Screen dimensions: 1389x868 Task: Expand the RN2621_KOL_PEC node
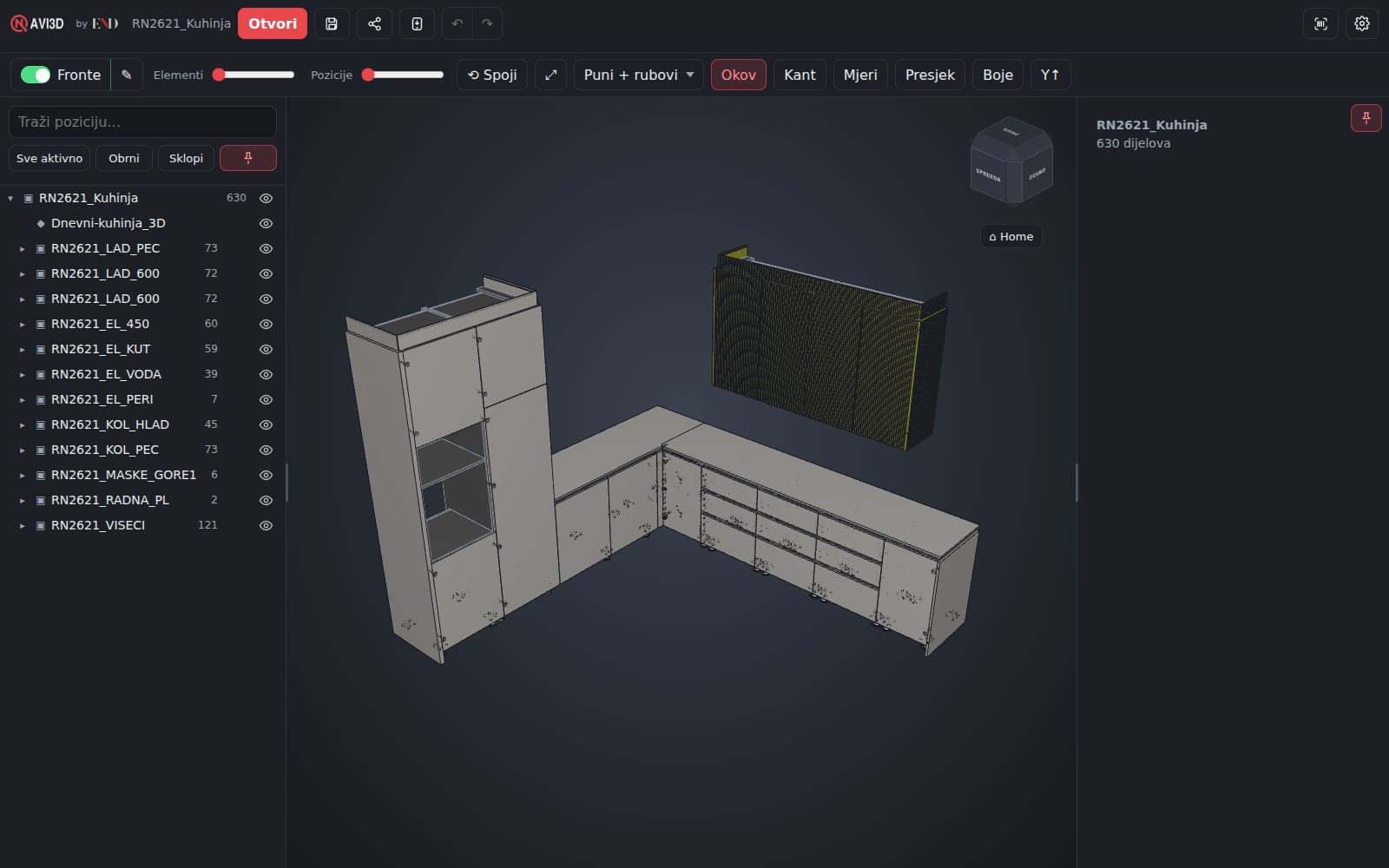coord(23,450)
